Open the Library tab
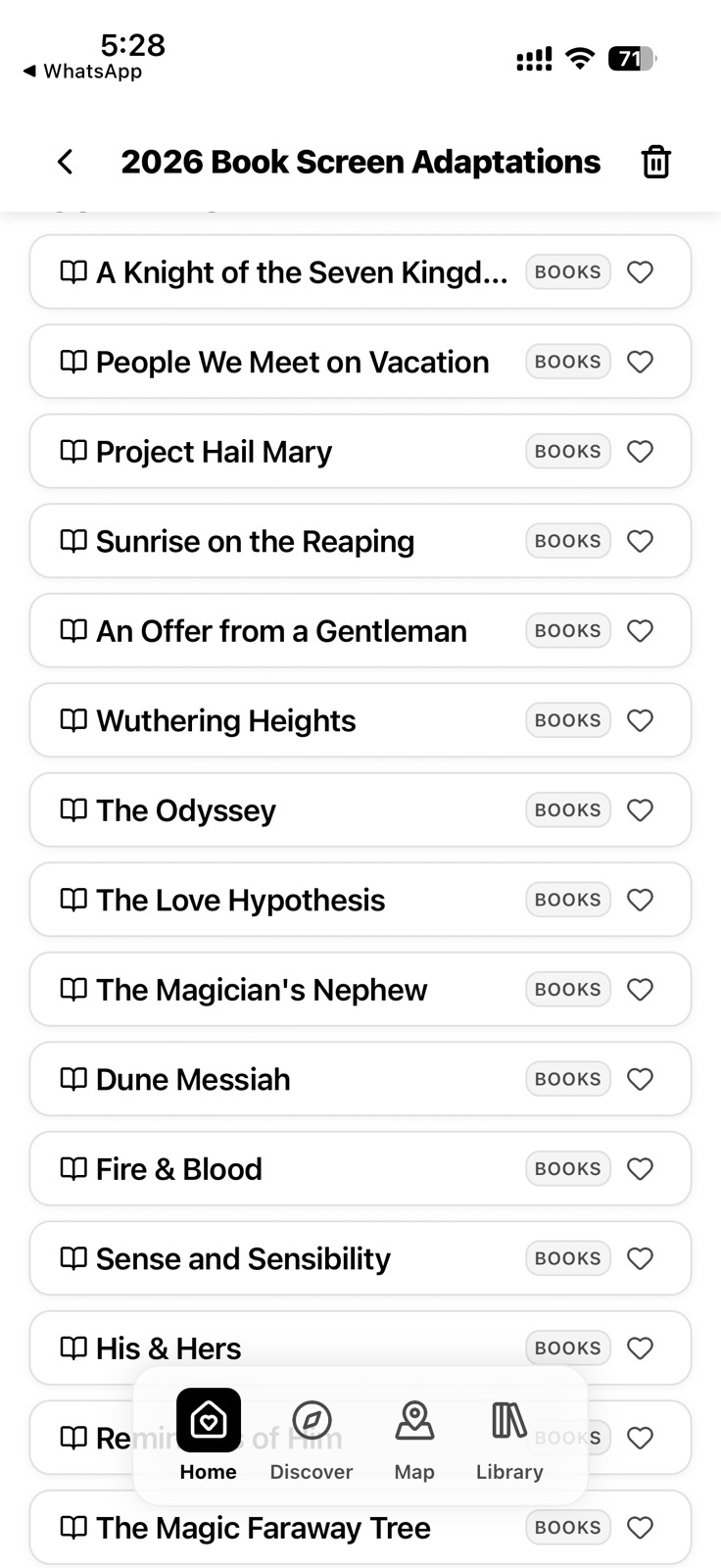 tap(509, 1435)
